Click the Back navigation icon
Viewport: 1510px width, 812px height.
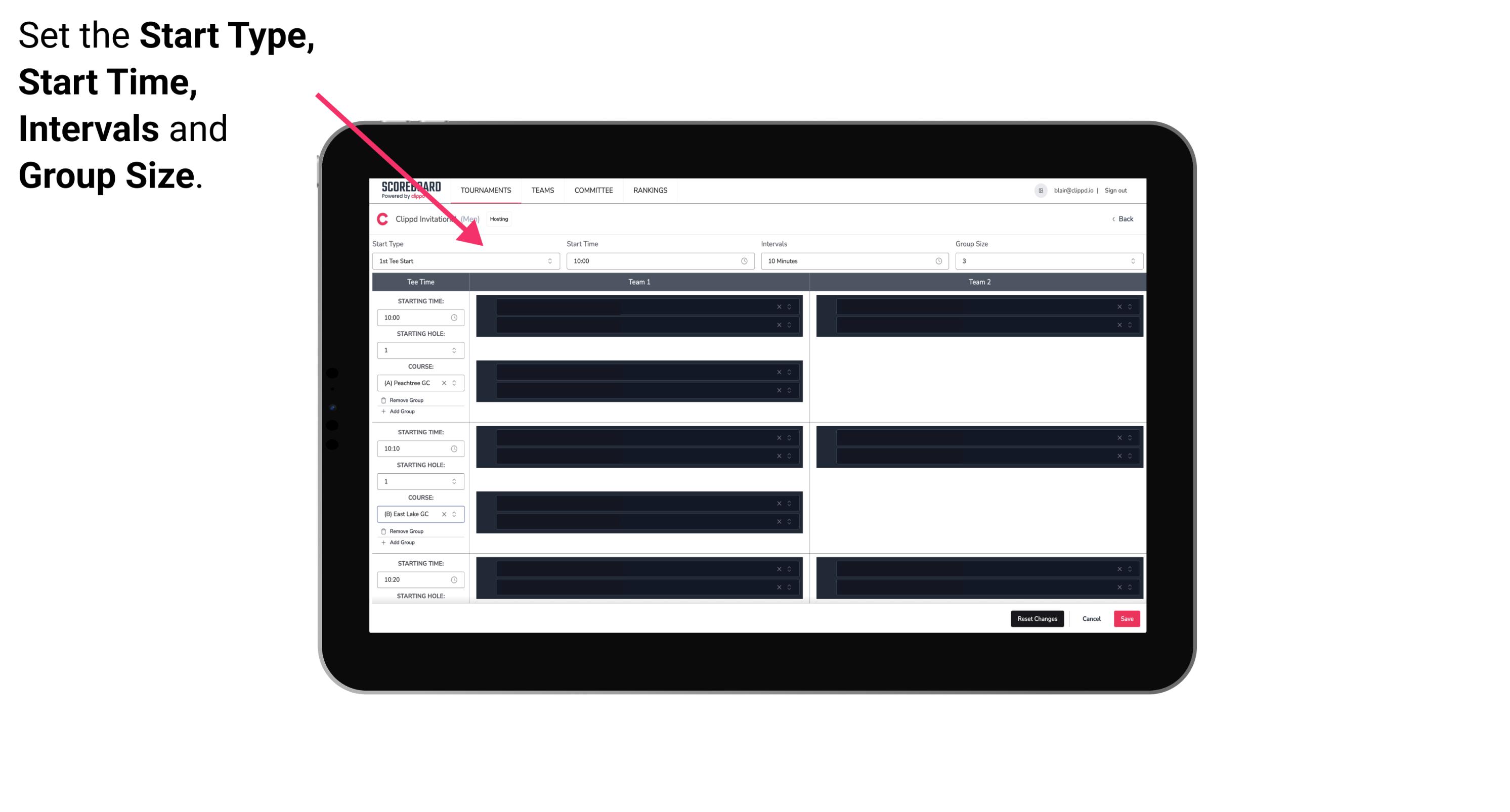point(1113,219)
